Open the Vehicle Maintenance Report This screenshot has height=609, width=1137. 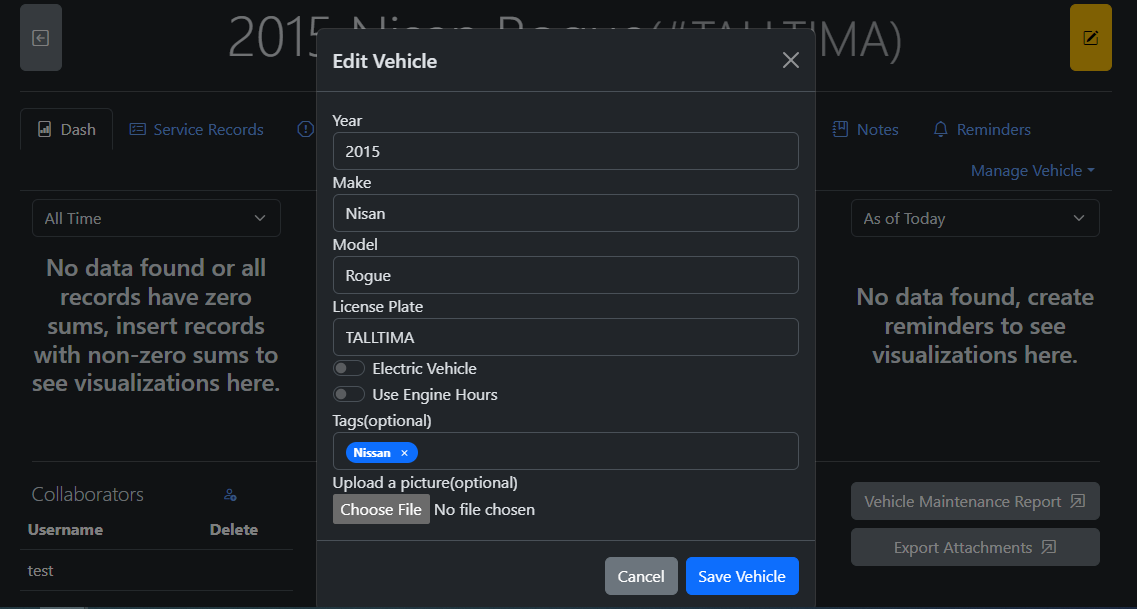click(x=975, y=502)
